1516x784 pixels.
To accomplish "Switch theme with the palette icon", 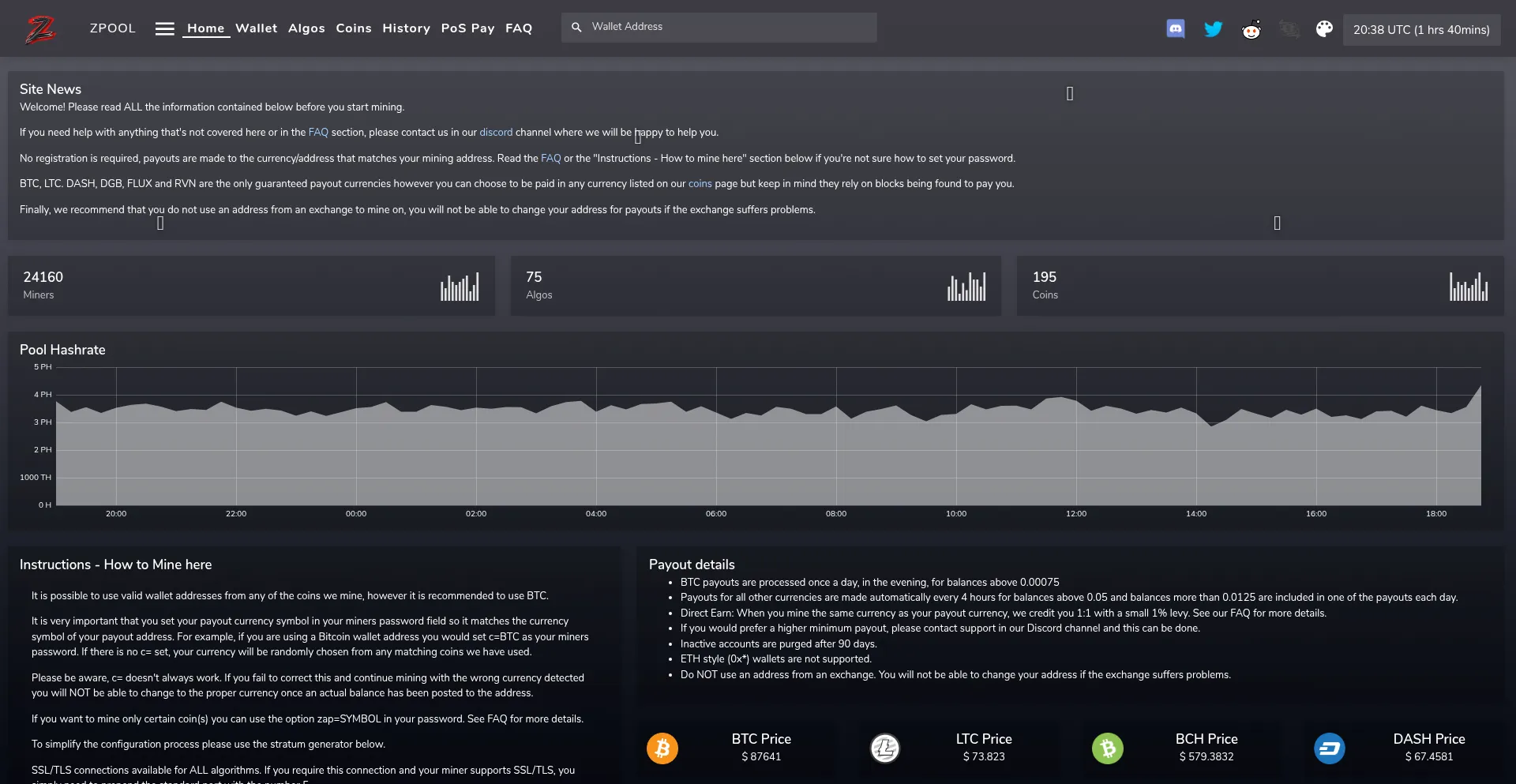I will point(1324,29).
